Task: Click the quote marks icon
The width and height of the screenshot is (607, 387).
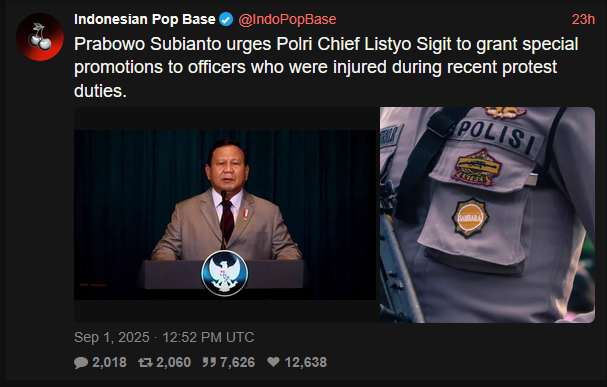Action: coord(209,362)
